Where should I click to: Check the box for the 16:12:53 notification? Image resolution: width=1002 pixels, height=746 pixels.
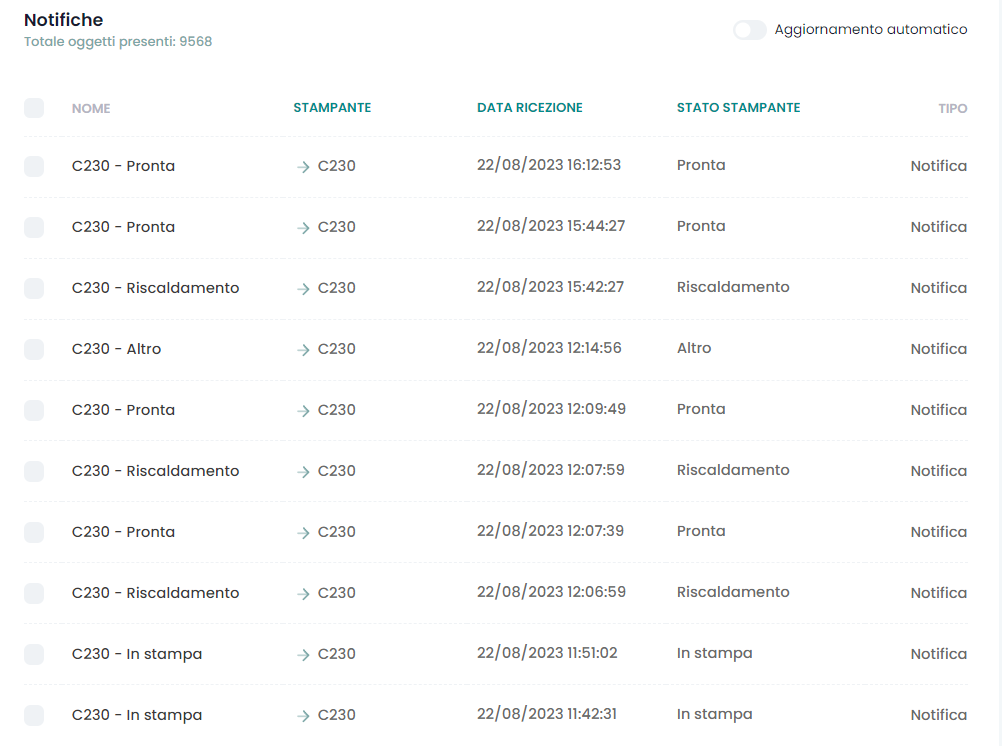click(x=34, y=167)
